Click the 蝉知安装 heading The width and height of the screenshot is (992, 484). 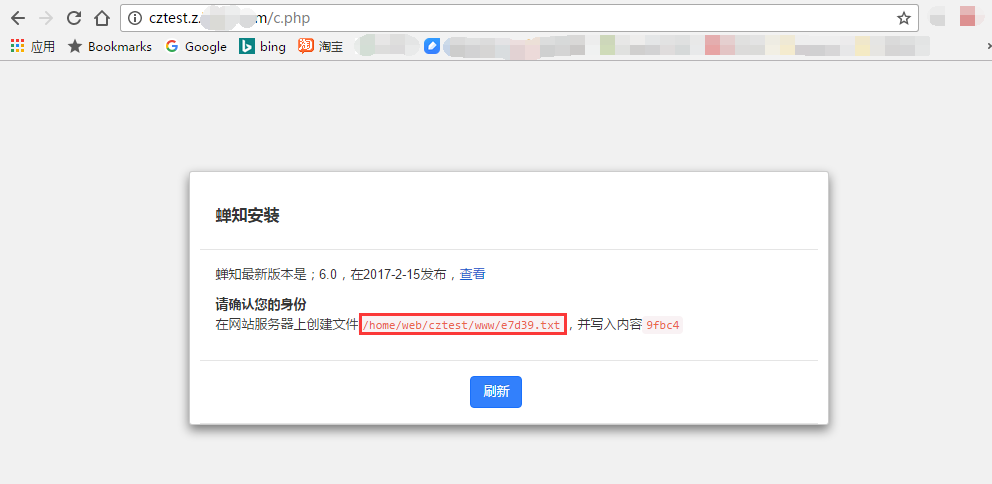point(247,216)
